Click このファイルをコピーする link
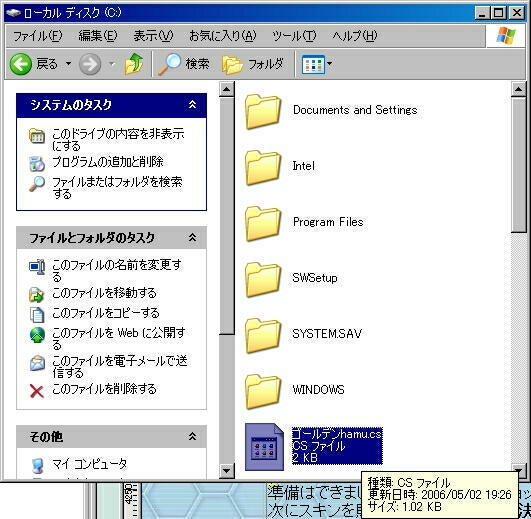The image size is (531, 519). [x=106, y=313]
